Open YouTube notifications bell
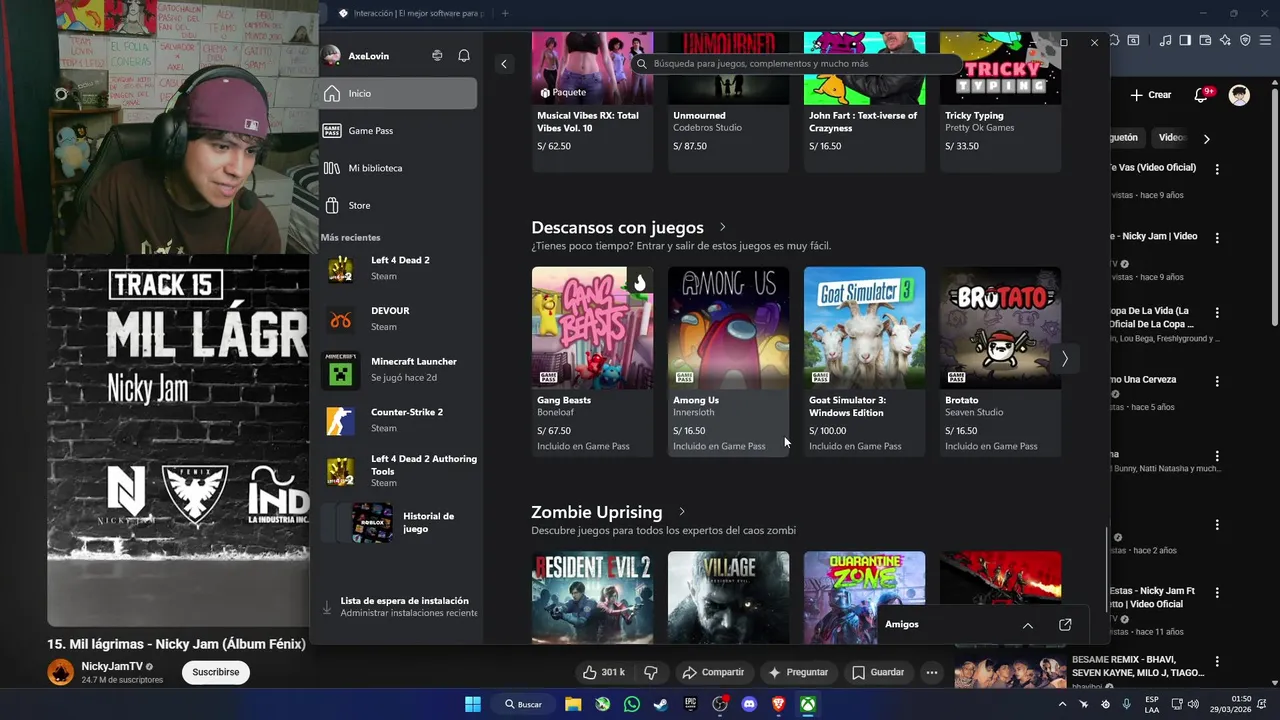Screen dimensions: 1280x720 [x=1201, y=95]
